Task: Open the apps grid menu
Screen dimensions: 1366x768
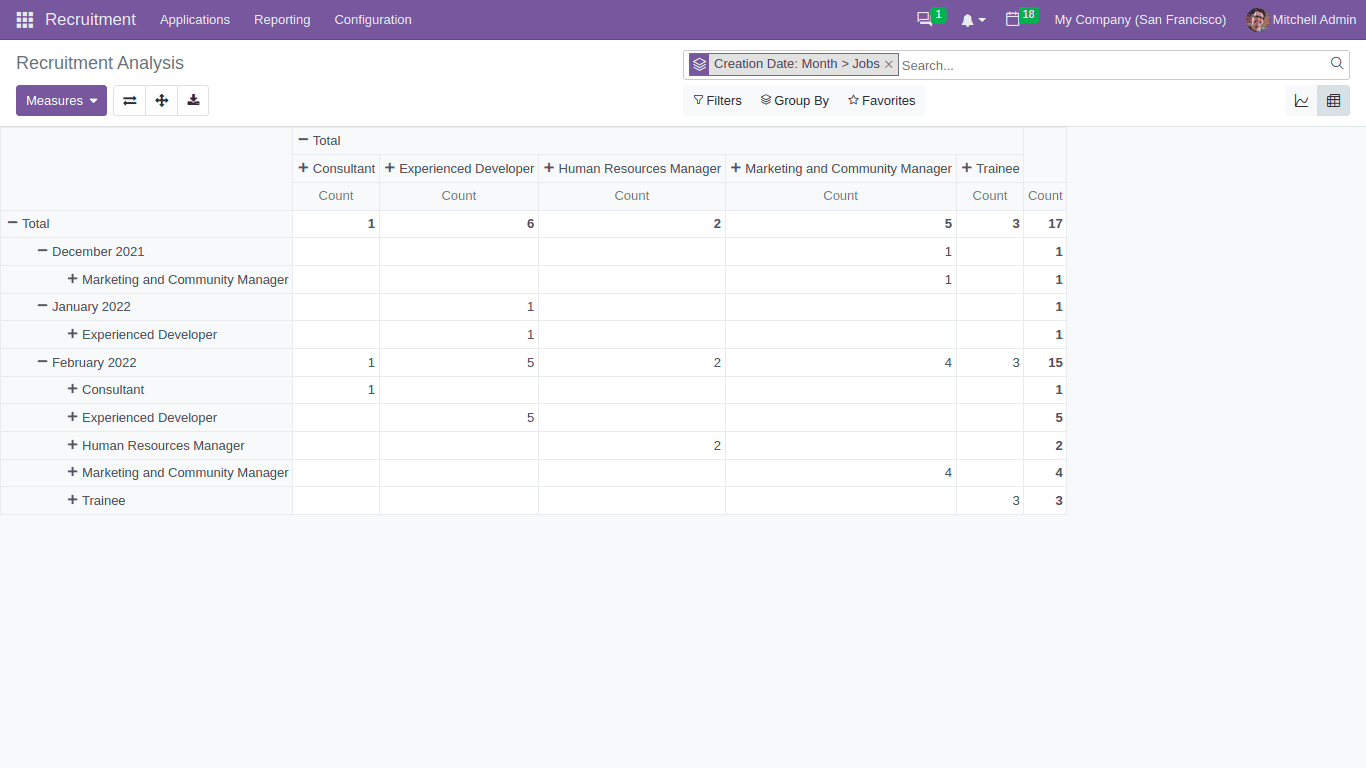Action: [23, 19]
